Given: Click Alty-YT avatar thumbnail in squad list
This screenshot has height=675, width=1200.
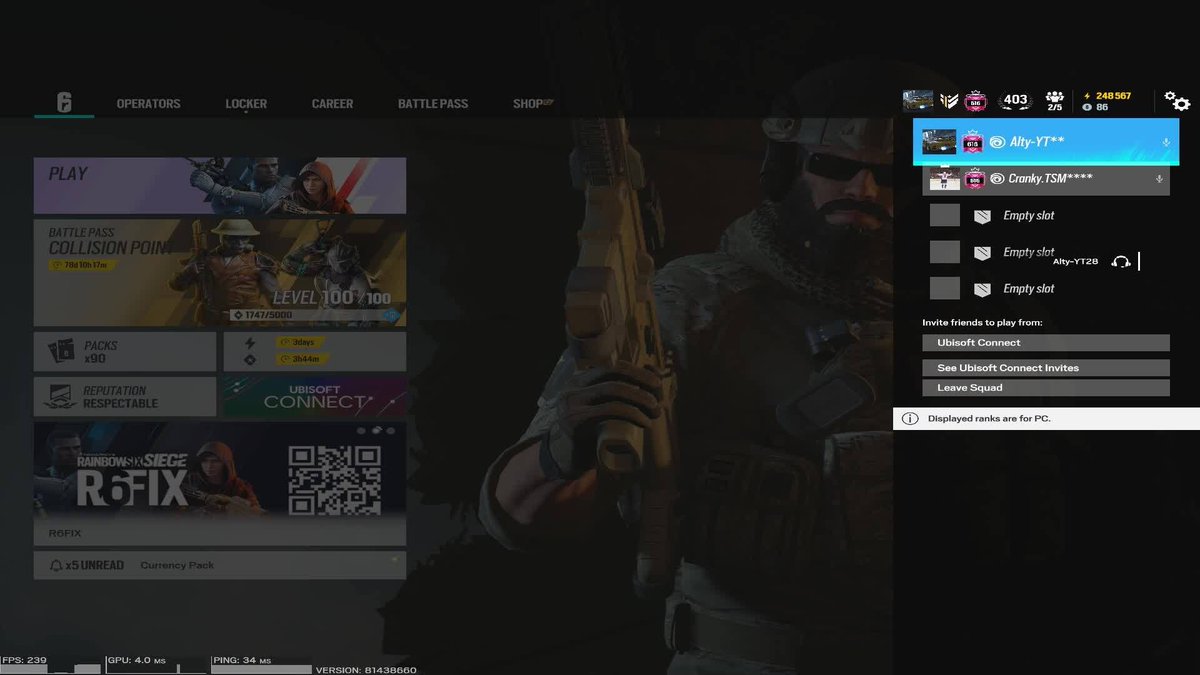Looking at the screenshot, I should pos(939,142).
